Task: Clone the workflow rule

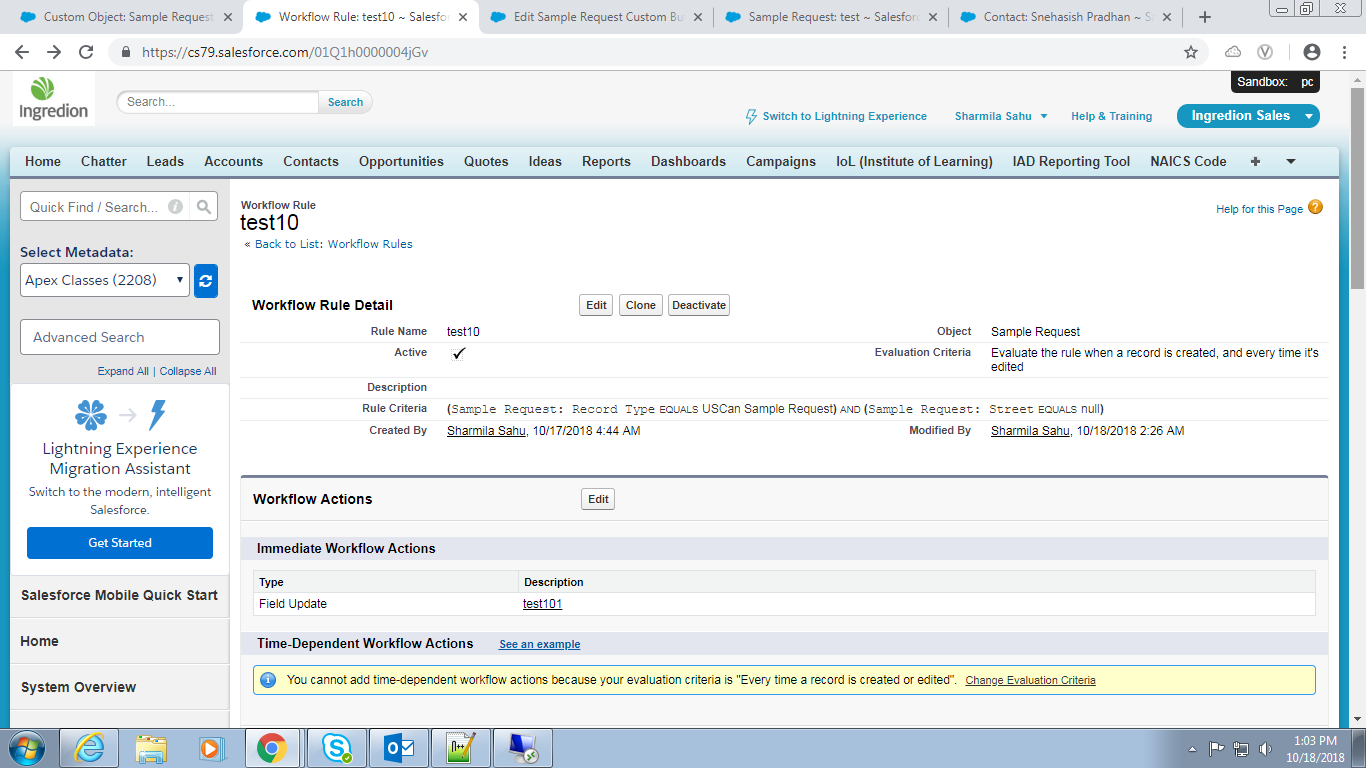Action: pyautogui.click(x=640, y=305)
